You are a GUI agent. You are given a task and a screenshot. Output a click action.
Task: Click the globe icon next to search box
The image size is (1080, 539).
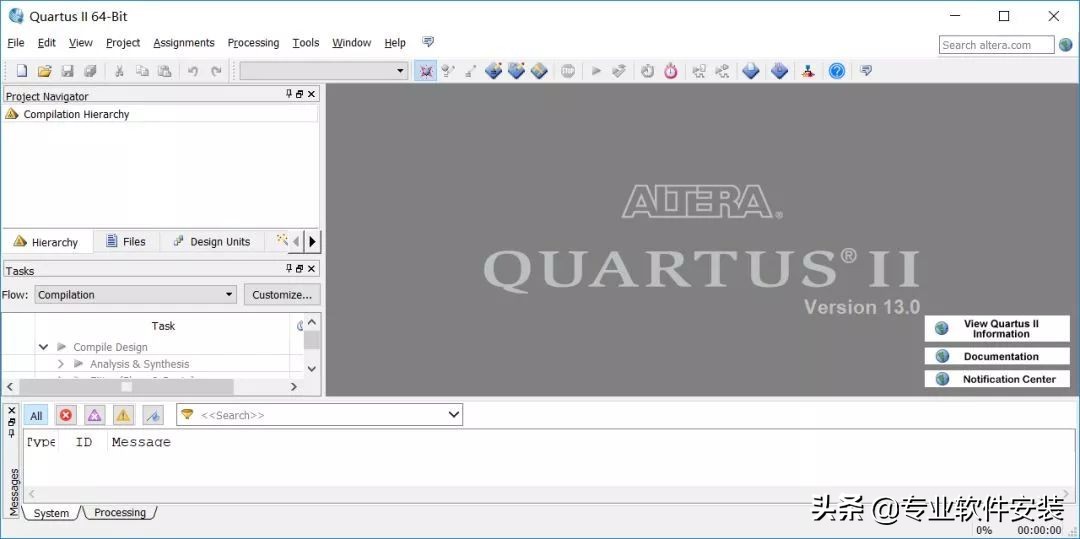[1066, 45]
